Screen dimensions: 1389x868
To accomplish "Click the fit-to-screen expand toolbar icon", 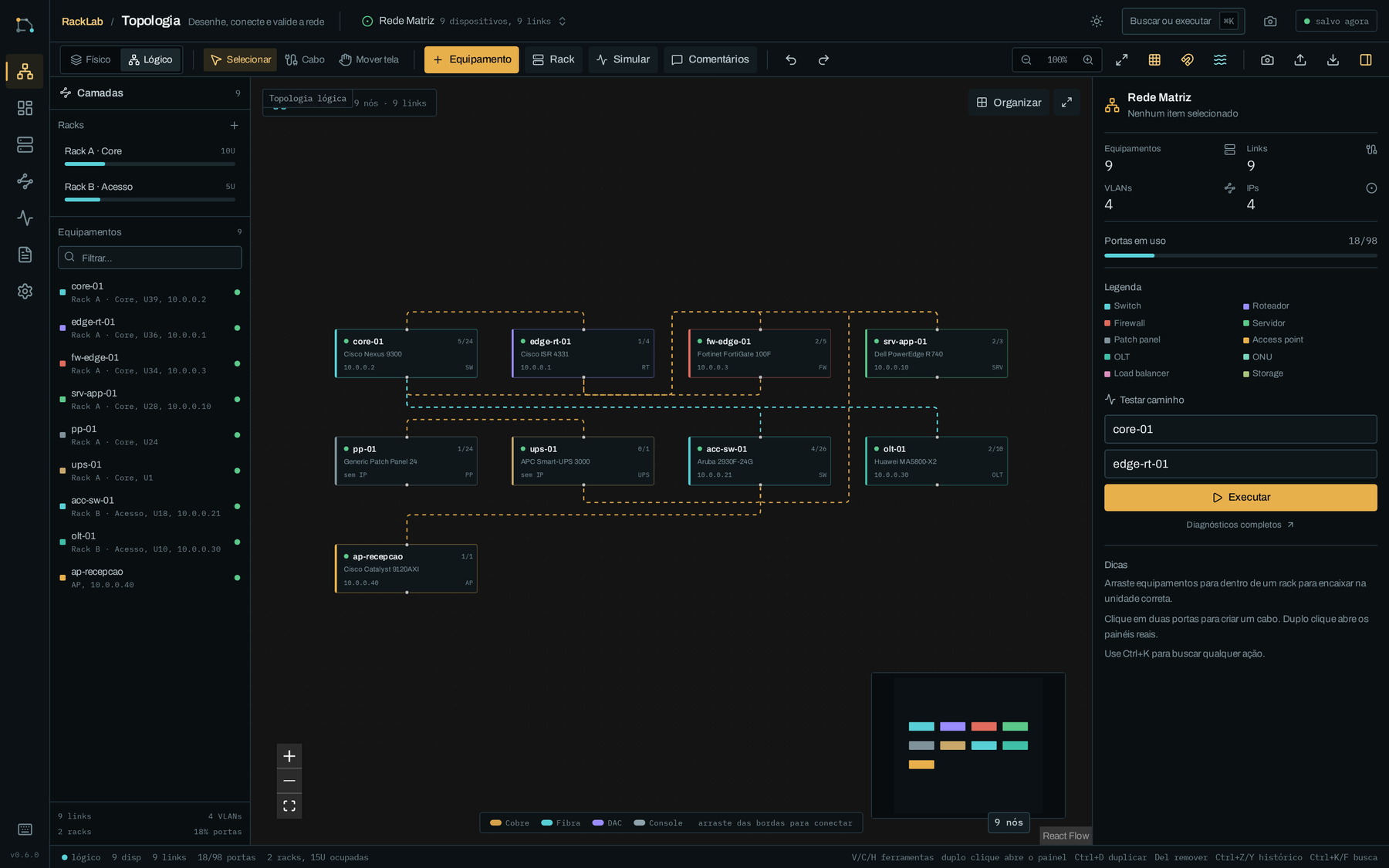I will [1122, 59].
